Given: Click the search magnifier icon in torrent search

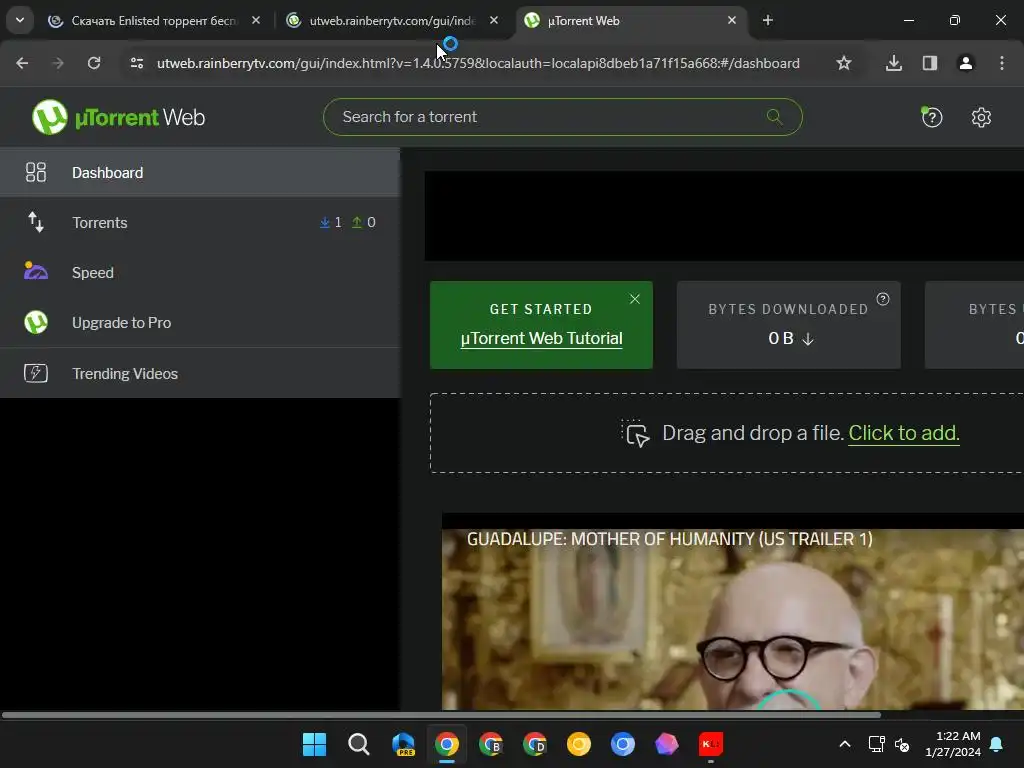Looking at the screenshot, I should coord(775,117).
